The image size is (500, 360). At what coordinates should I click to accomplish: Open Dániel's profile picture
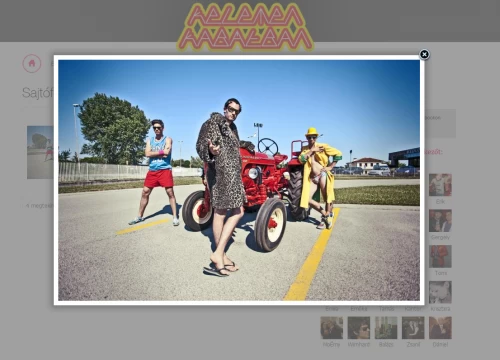click(440, 328)
